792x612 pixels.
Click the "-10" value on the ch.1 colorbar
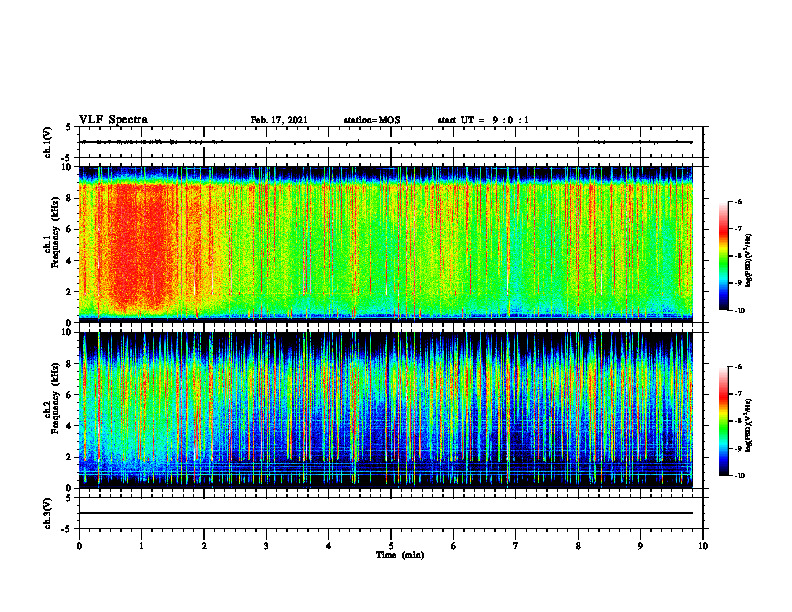click(739, 311)
